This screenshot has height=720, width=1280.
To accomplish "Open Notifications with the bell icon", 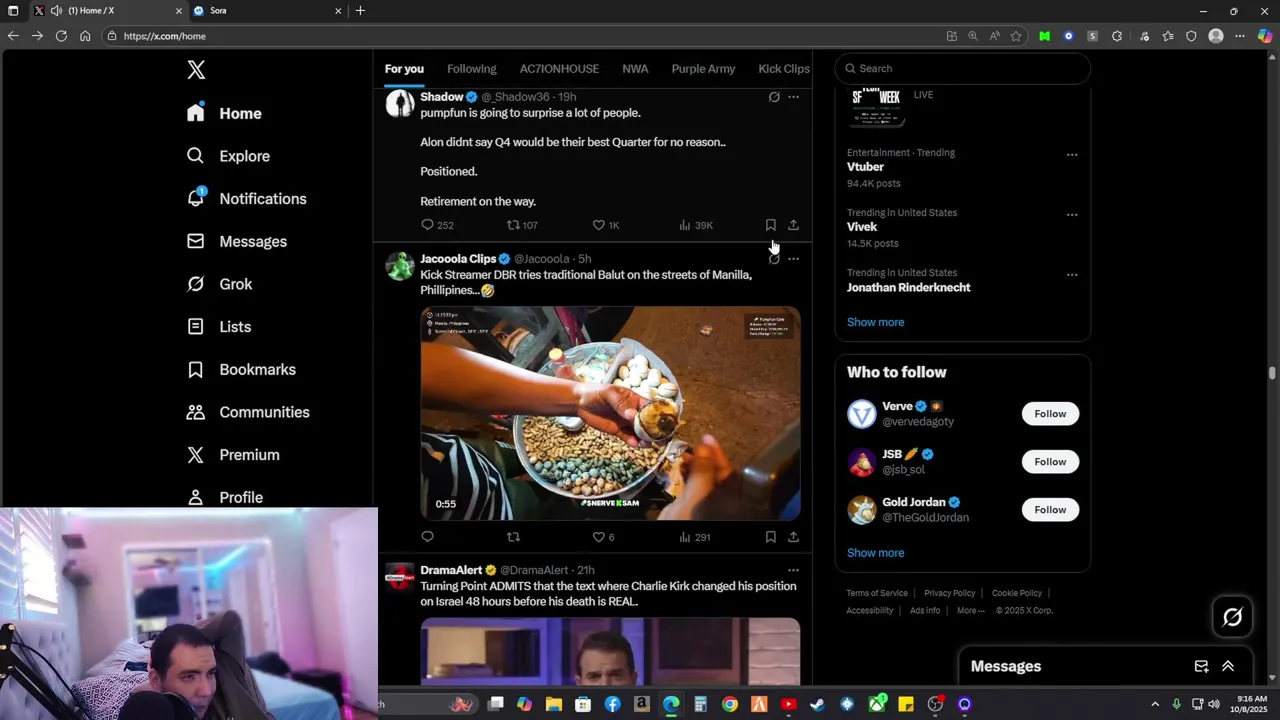I will tap(246, 199).
